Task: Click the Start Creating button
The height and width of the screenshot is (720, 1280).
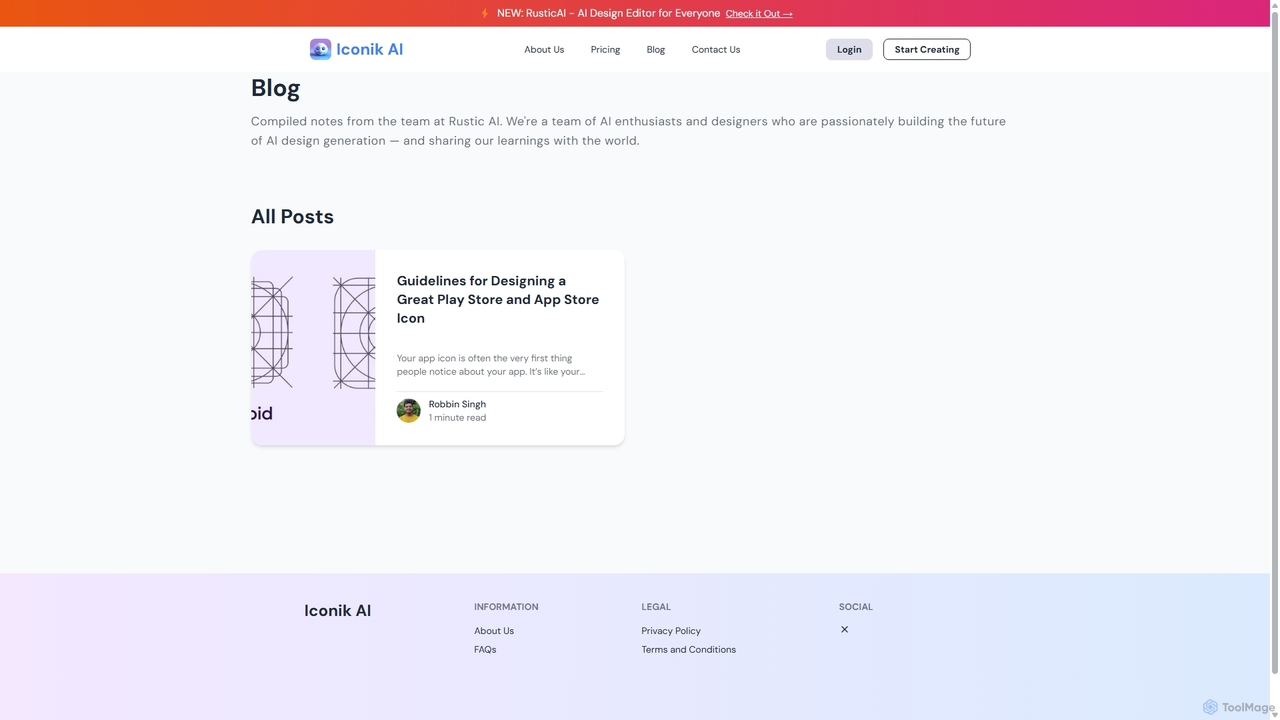Action: (x=927, y=49)
